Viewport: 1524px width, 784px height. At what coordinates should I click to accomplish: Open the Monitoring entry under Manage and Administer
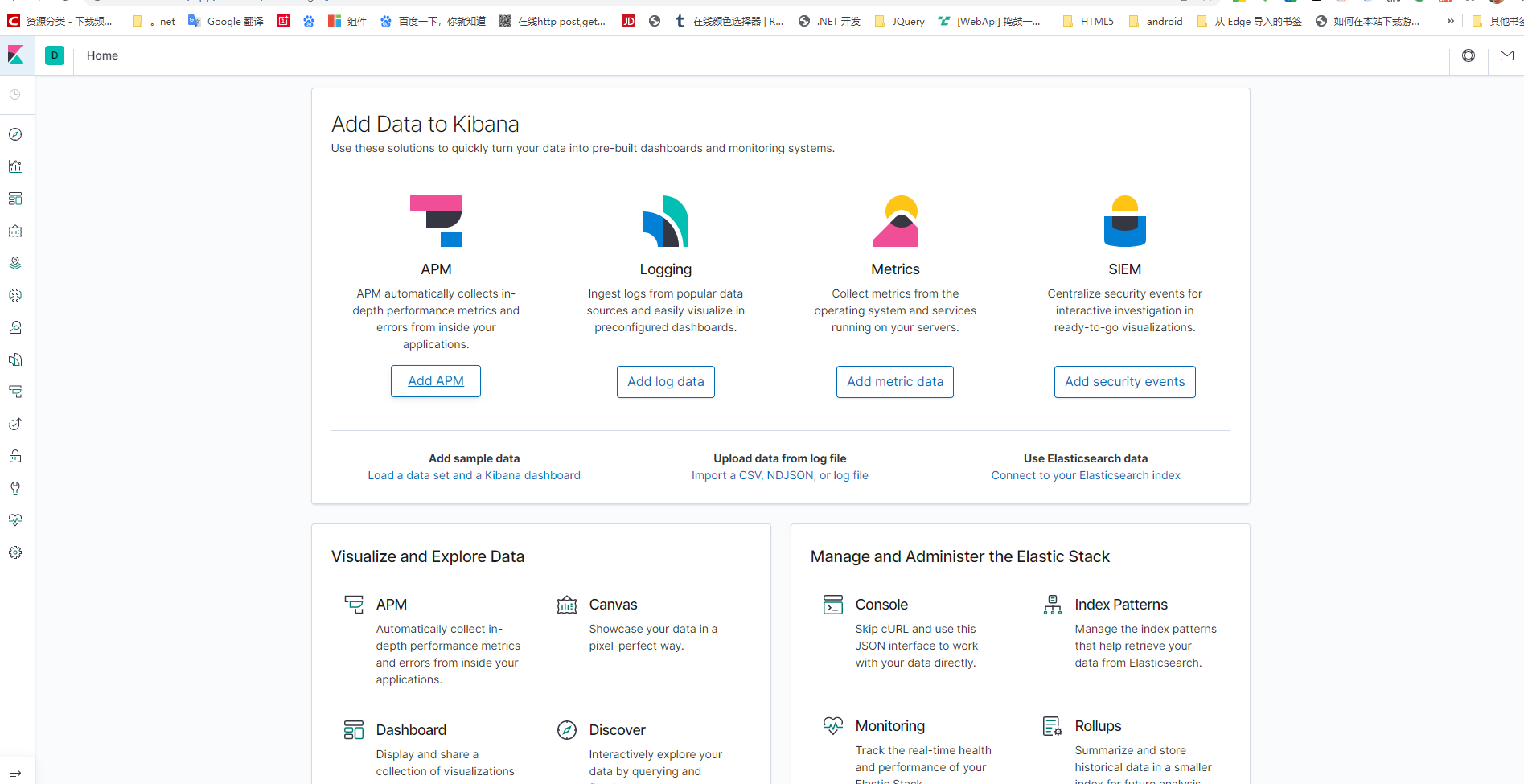click(890, 726)
